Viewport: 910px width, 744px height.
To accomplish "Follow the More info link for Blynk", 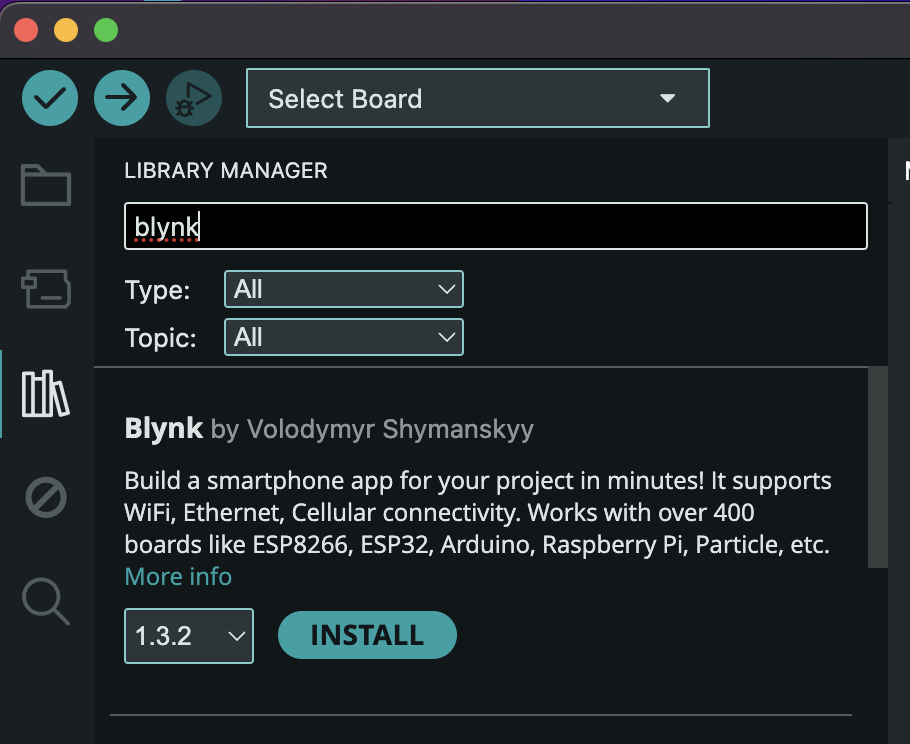I will click(178, 577).
